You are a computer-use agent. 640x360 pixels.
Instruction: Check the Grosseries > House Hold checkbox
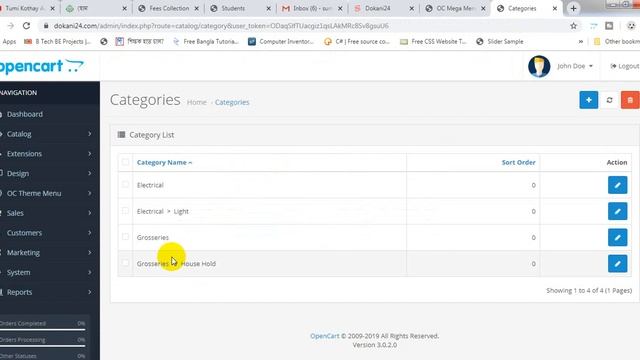pos(125,263)
